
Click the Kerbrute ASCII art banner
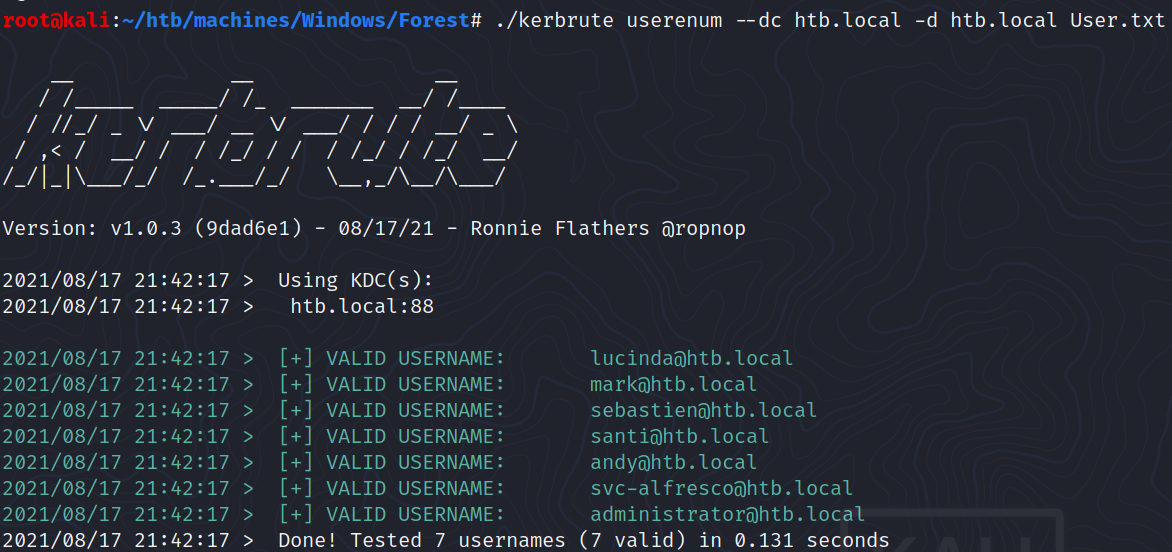point(260,130)
